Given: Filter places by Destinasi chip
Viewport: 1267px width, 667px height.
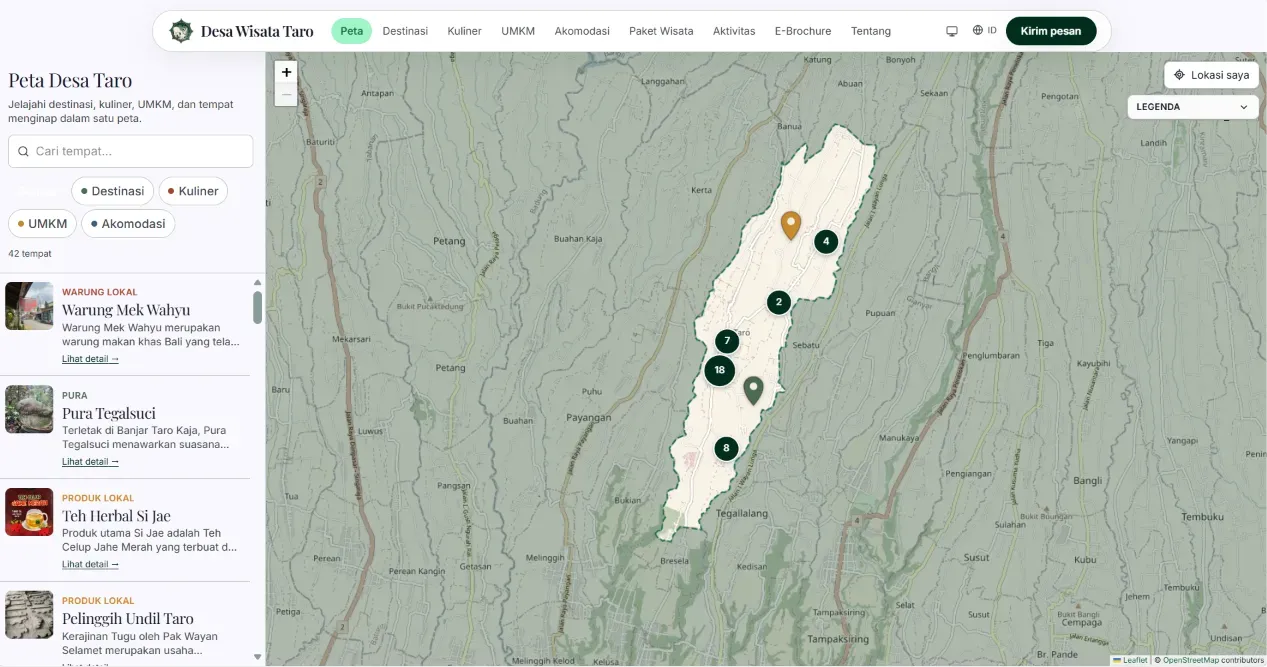Looking at the screenshot, I should click(113, 191).
